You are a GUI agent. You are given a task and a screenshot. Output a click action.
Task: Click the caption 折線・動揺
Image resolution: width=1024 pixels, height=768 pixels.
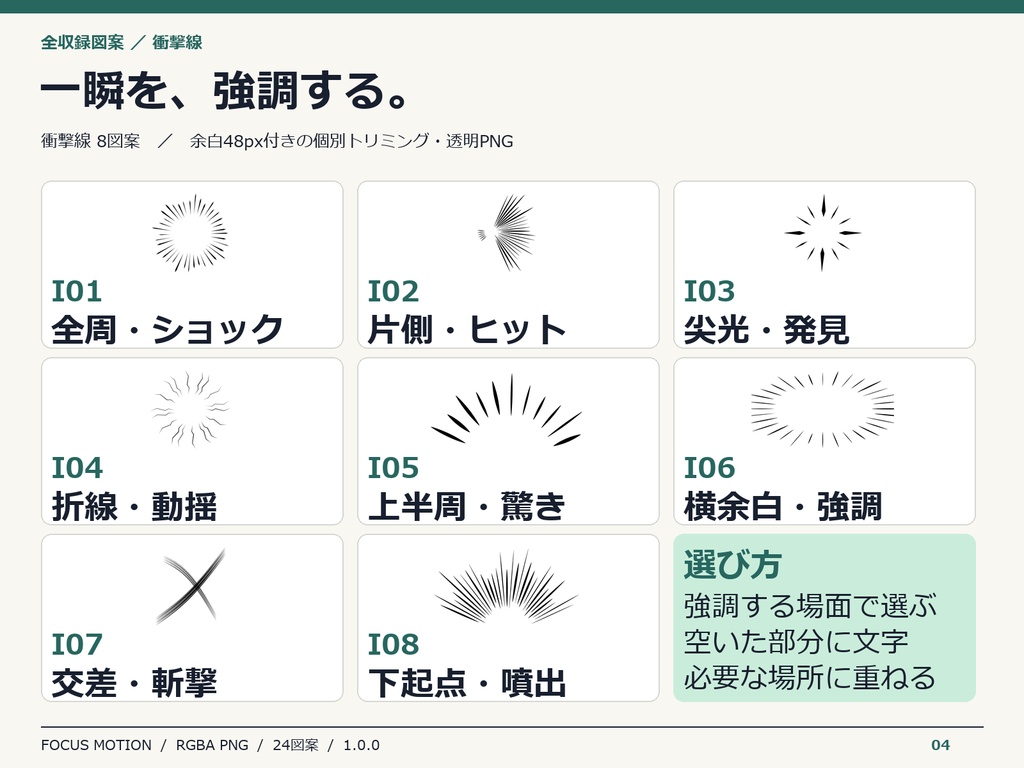coord(134,506)
